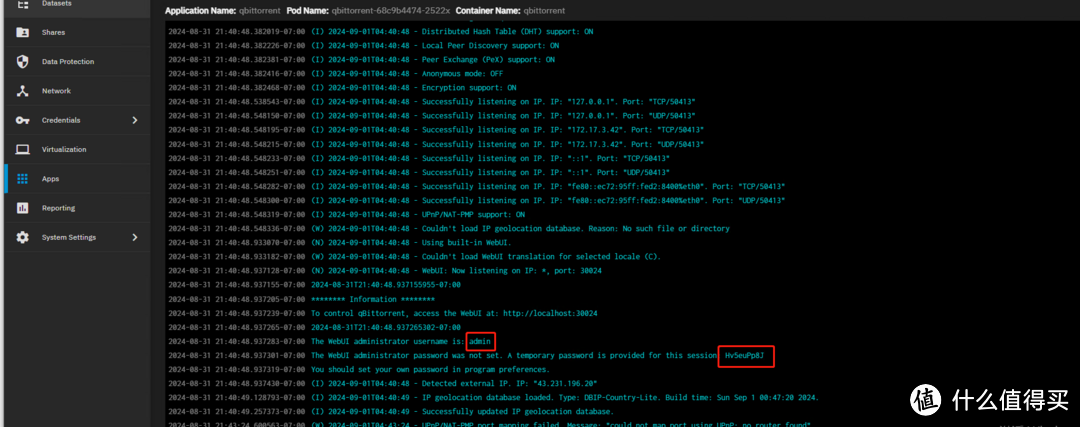Click the log line about DHT support

click(x=380, y=32)
